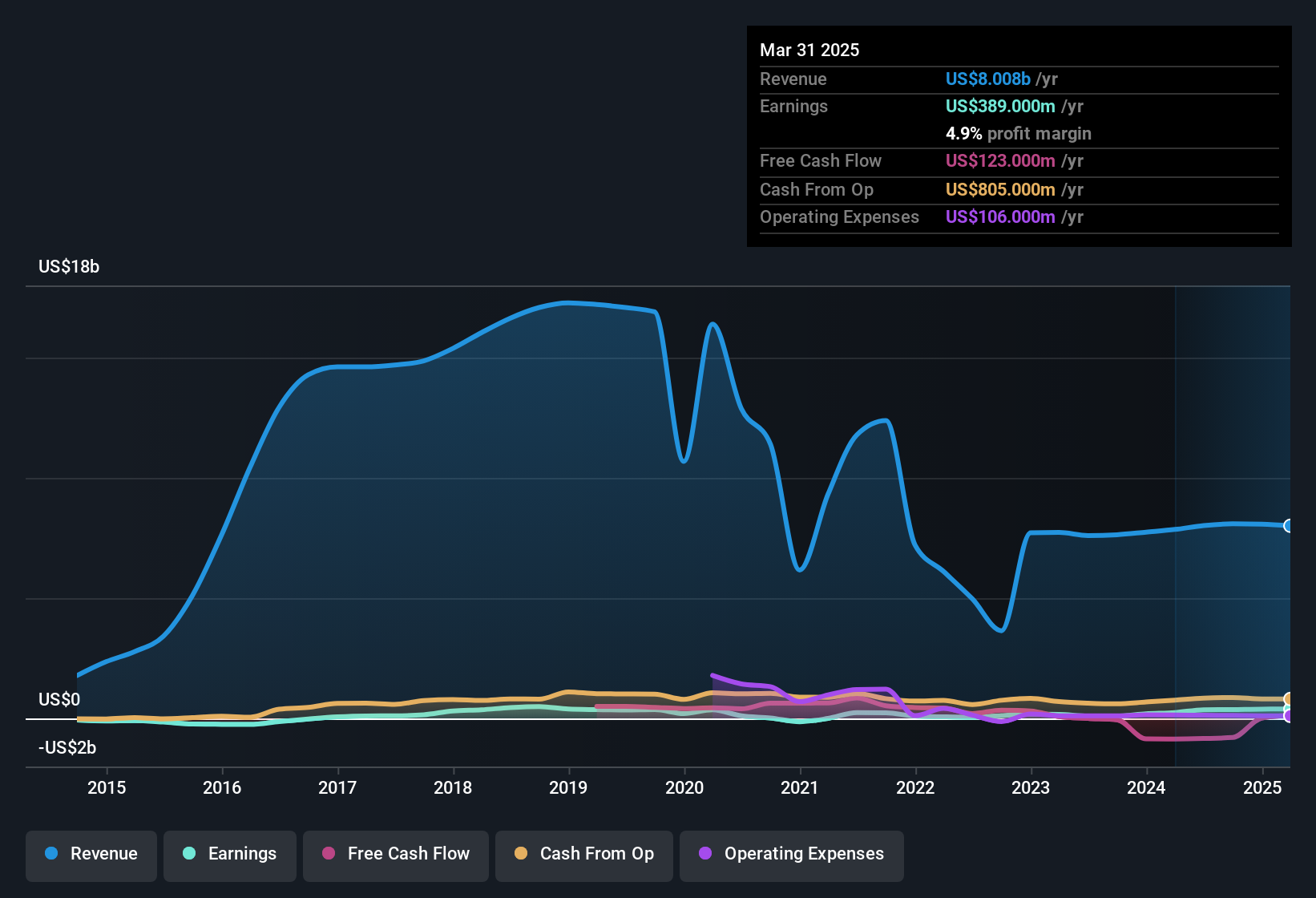
Task: Click the US$389.000m earnings value in tooltip
Action: point(1000,106)
